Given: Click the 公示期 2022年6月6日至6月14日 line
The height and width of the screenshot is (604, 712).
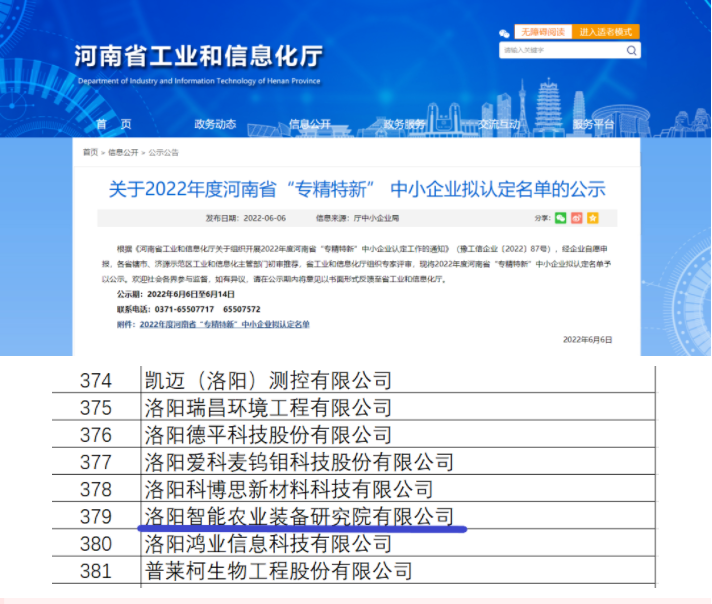Looking at the screenshot, I should click(x=176, y=294).
